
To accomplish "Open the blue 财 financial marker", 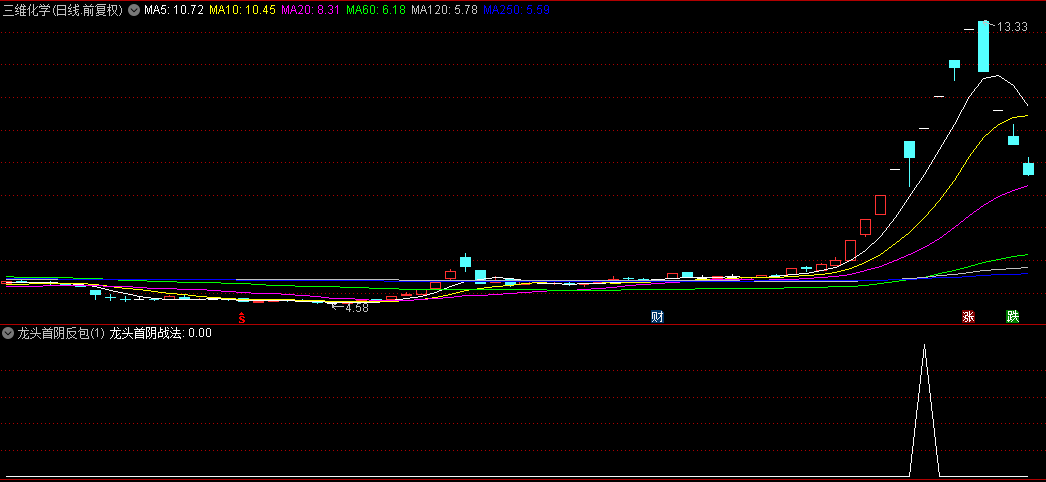I will coord(657,317).
